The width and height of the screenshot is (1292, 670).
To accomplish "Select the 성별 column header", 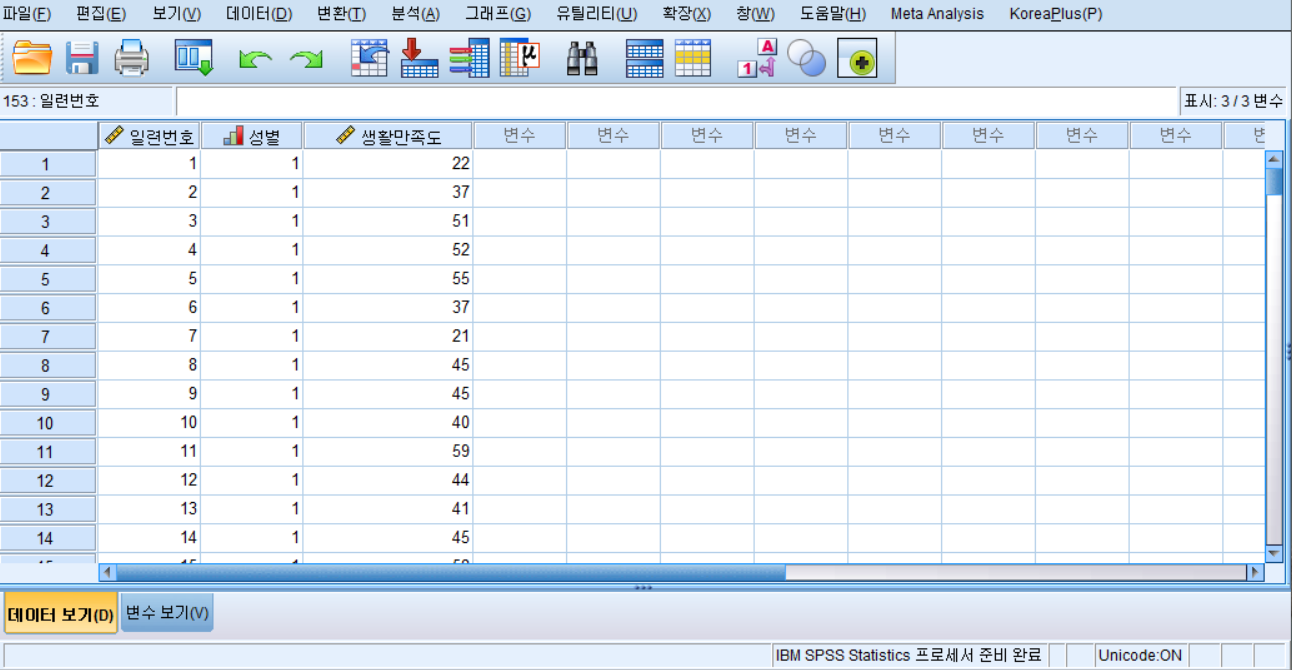I will [252, 136].
